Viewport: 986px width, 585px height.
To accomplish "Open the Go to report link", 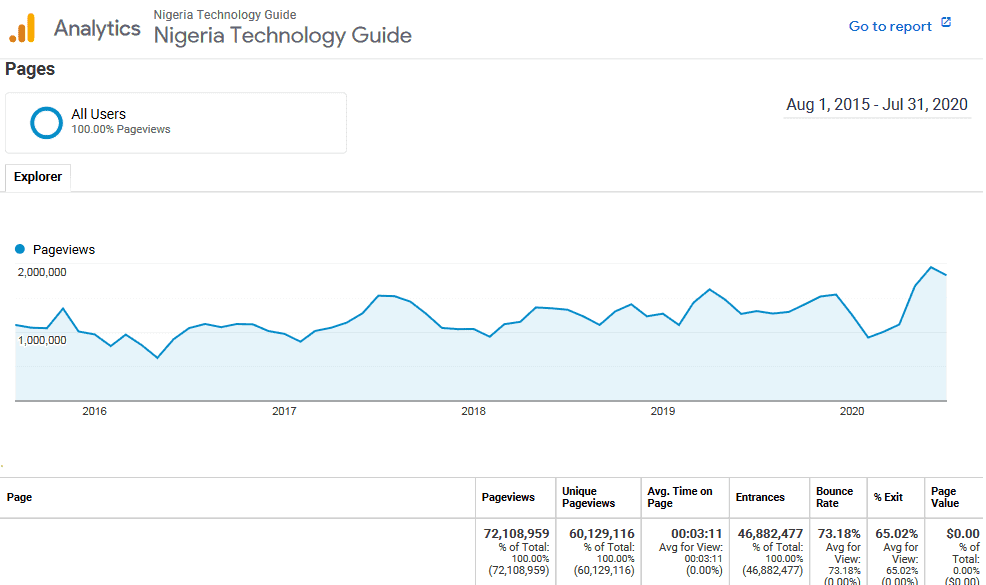I will [x=890, y=26].
